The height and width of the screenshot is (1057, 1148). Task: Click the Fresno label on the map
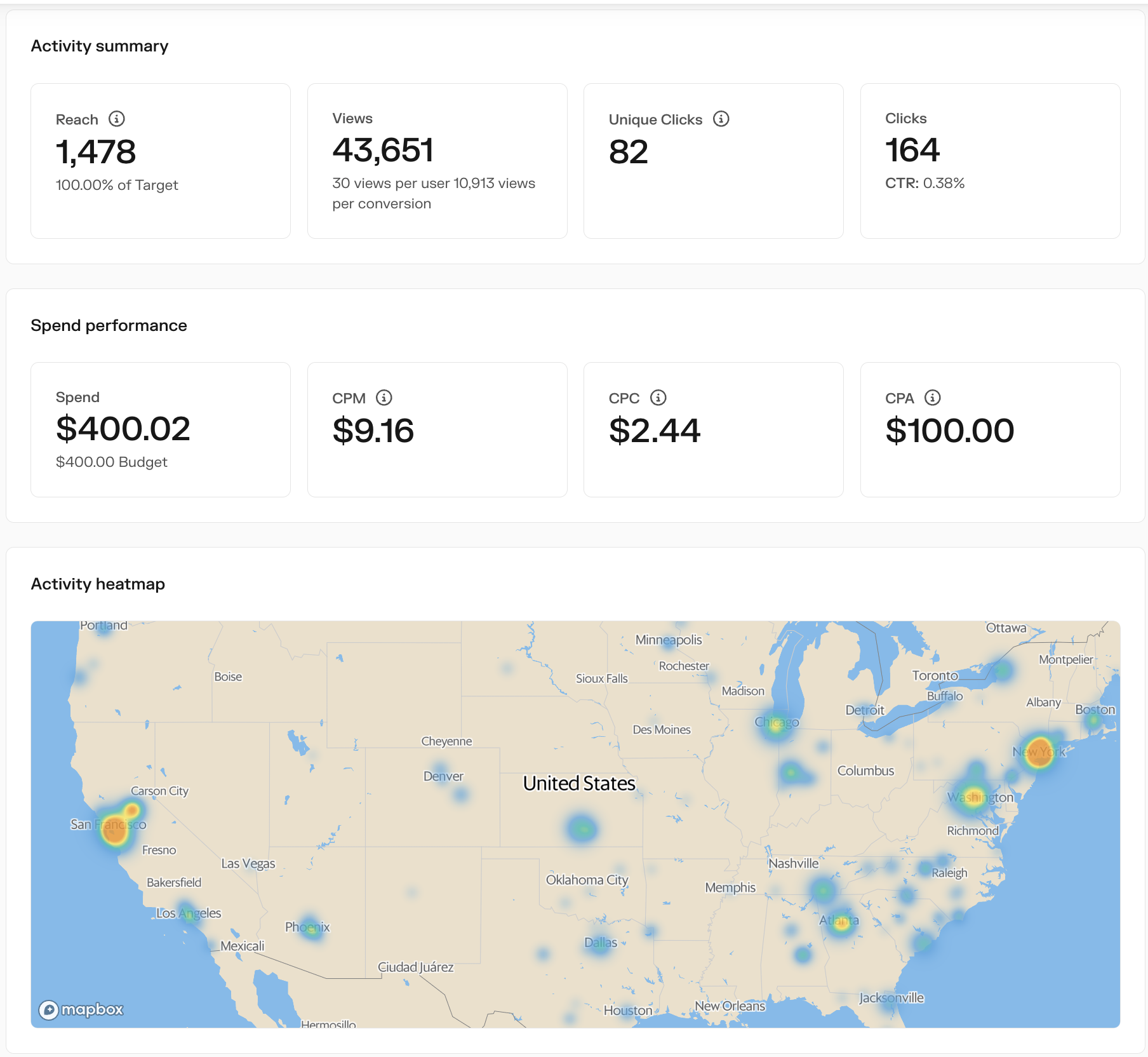(159, 850)
